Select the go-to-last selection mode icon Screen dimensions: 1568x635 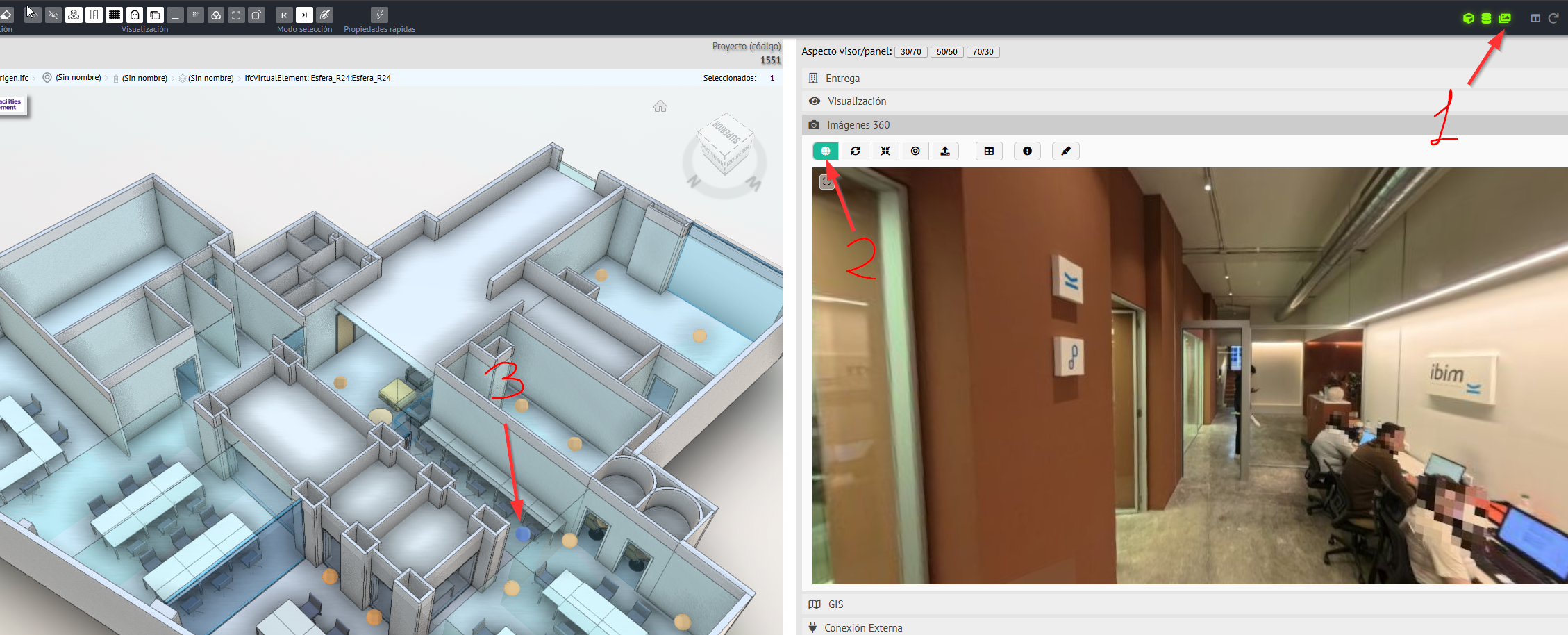point(304,15)
